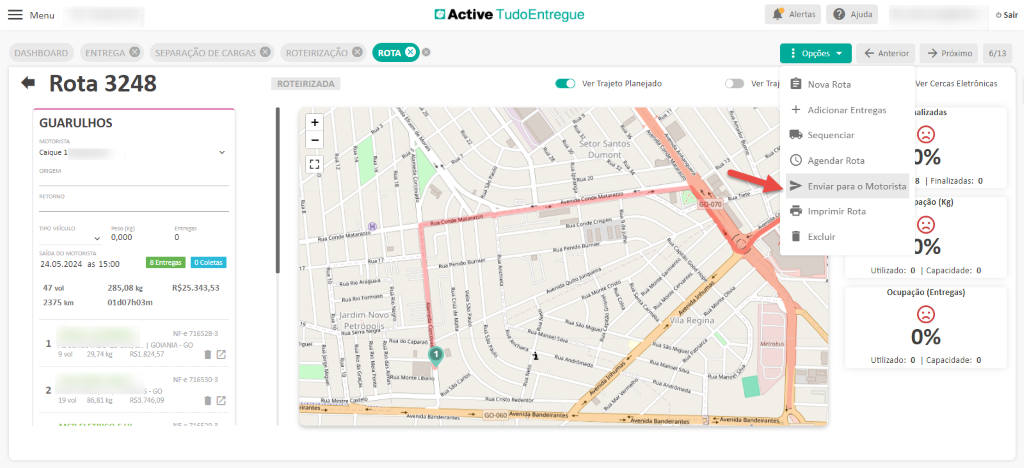Click Sair to log out

pos(1006,14)
